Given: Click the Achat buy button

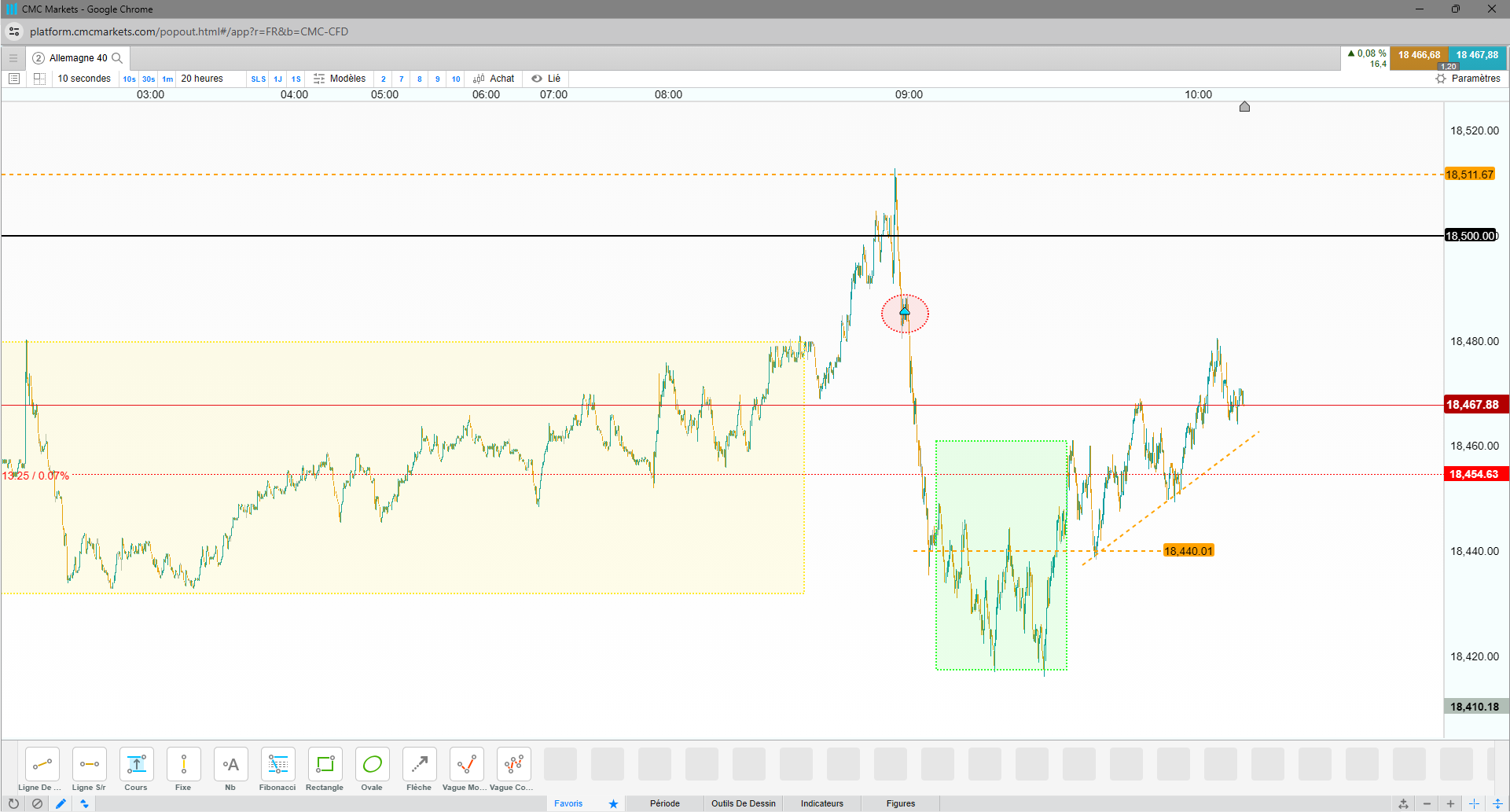Looking at the screenshot, I should click(494, 79).
